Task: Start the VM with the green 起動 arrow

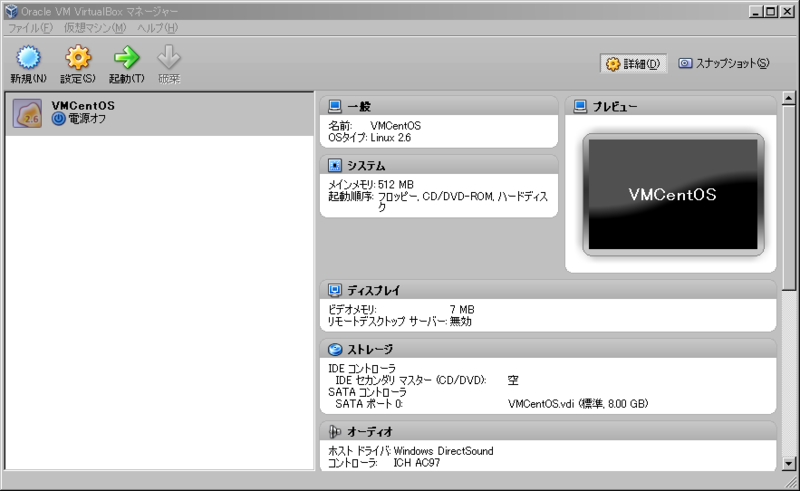Action: pyautogui.click(x=127, y=57)
